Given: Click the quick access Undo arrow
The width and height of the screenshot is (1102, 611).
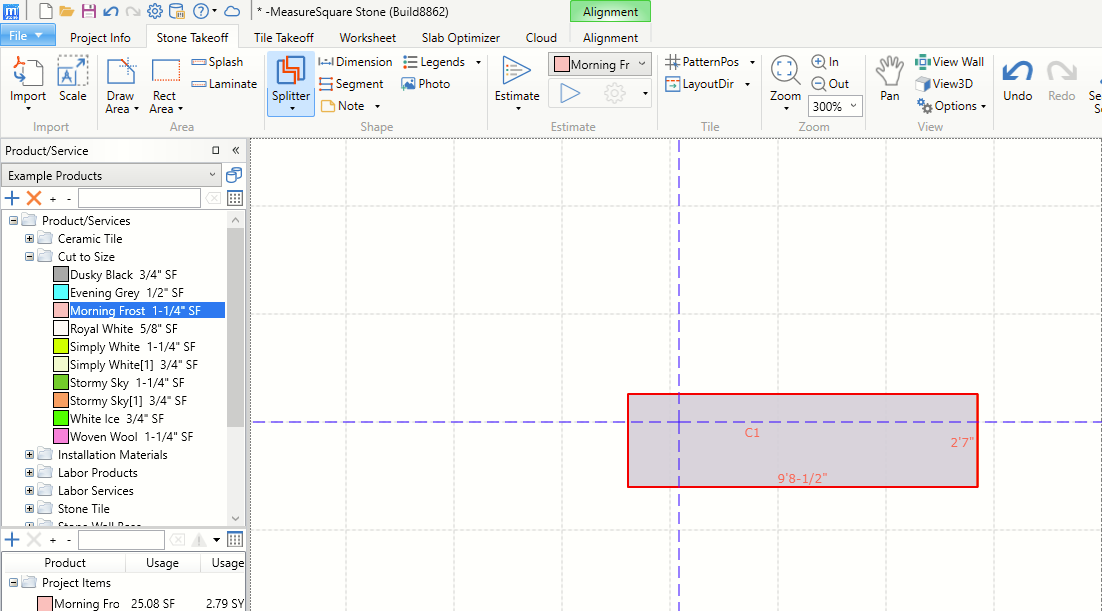Looking at the screenshot, I should 110,11.
